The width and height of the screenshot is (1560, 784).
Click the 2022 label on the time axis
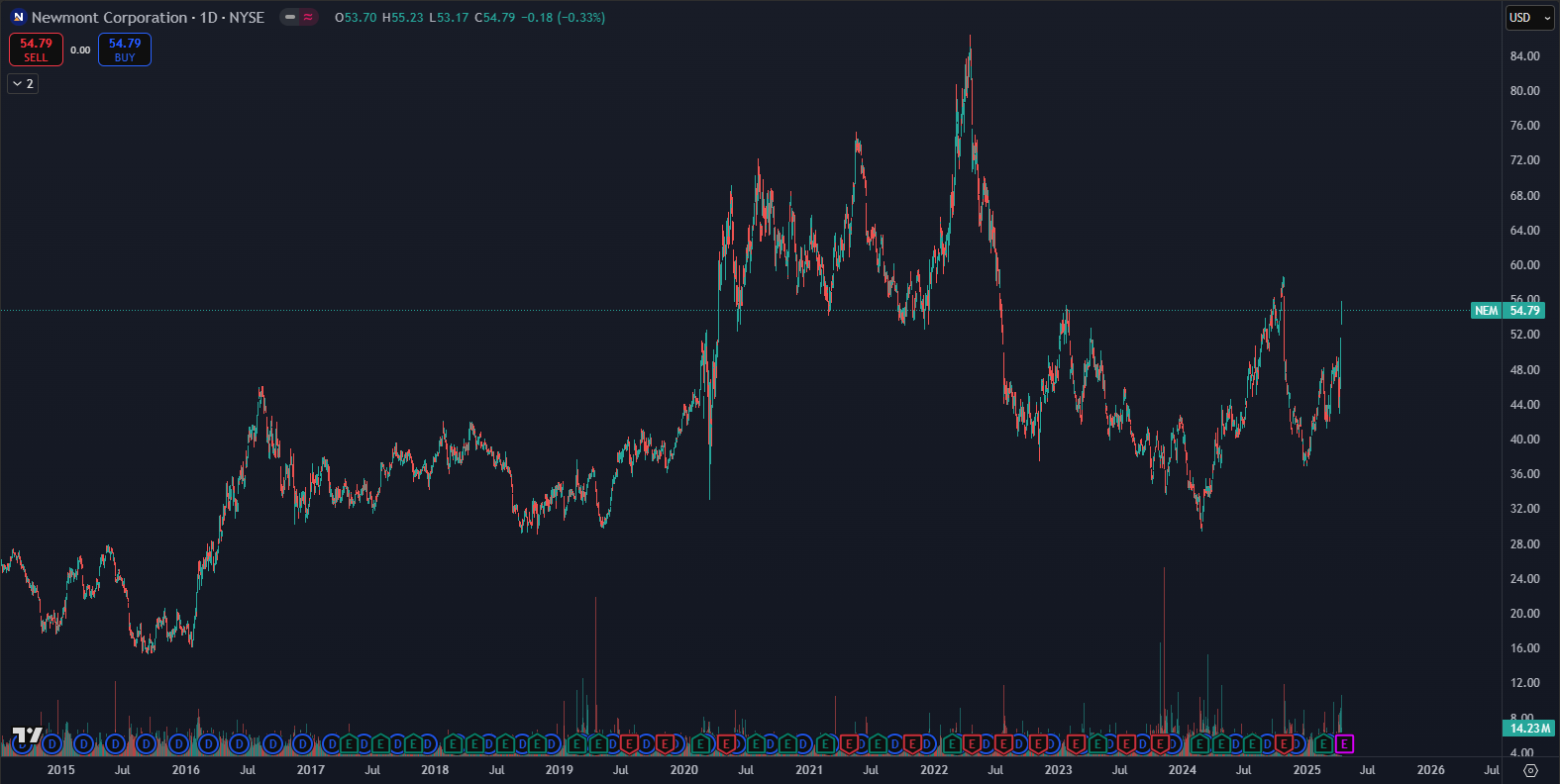(x=933, y=770)
